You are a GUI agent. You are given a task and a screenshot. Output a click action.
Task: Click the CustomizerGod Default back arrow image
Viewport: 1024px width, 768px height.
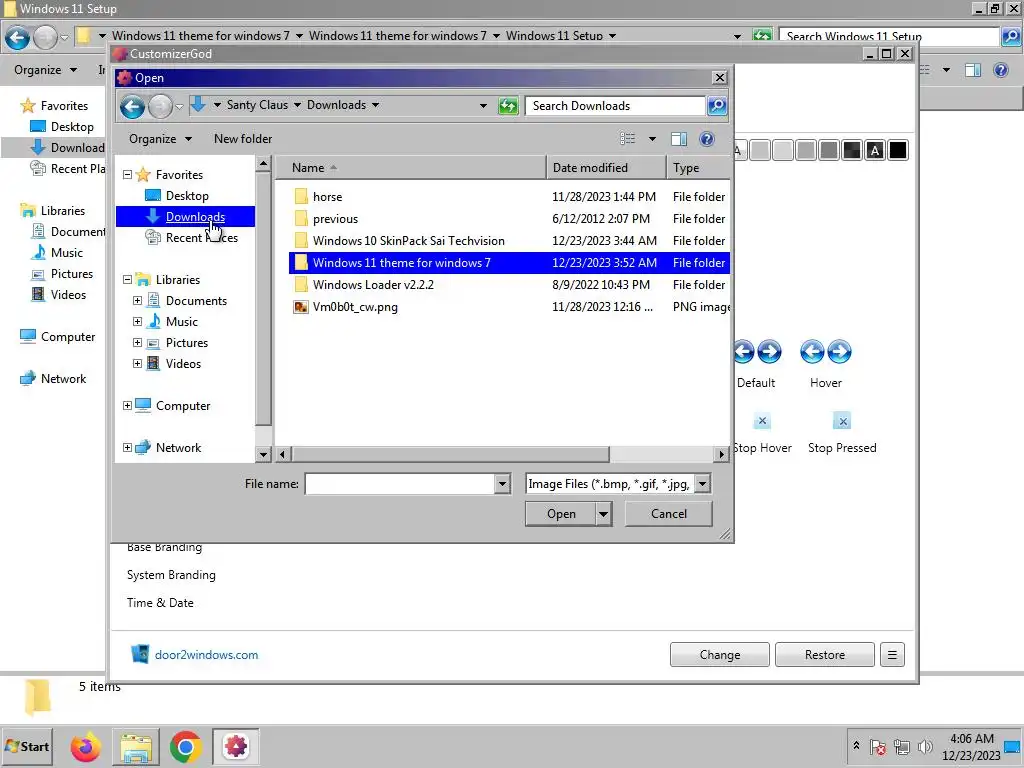pos(743,352)
